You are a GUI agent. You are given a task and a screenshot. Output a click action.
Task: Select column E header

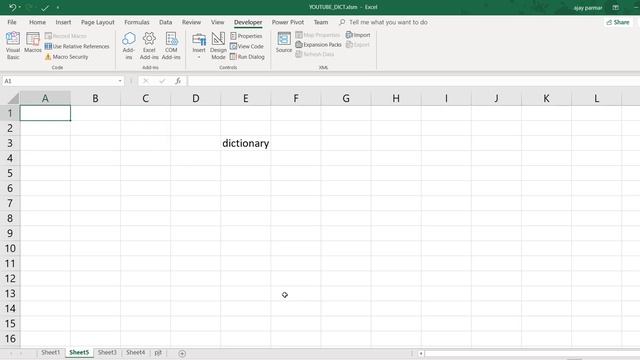[246, 98]
